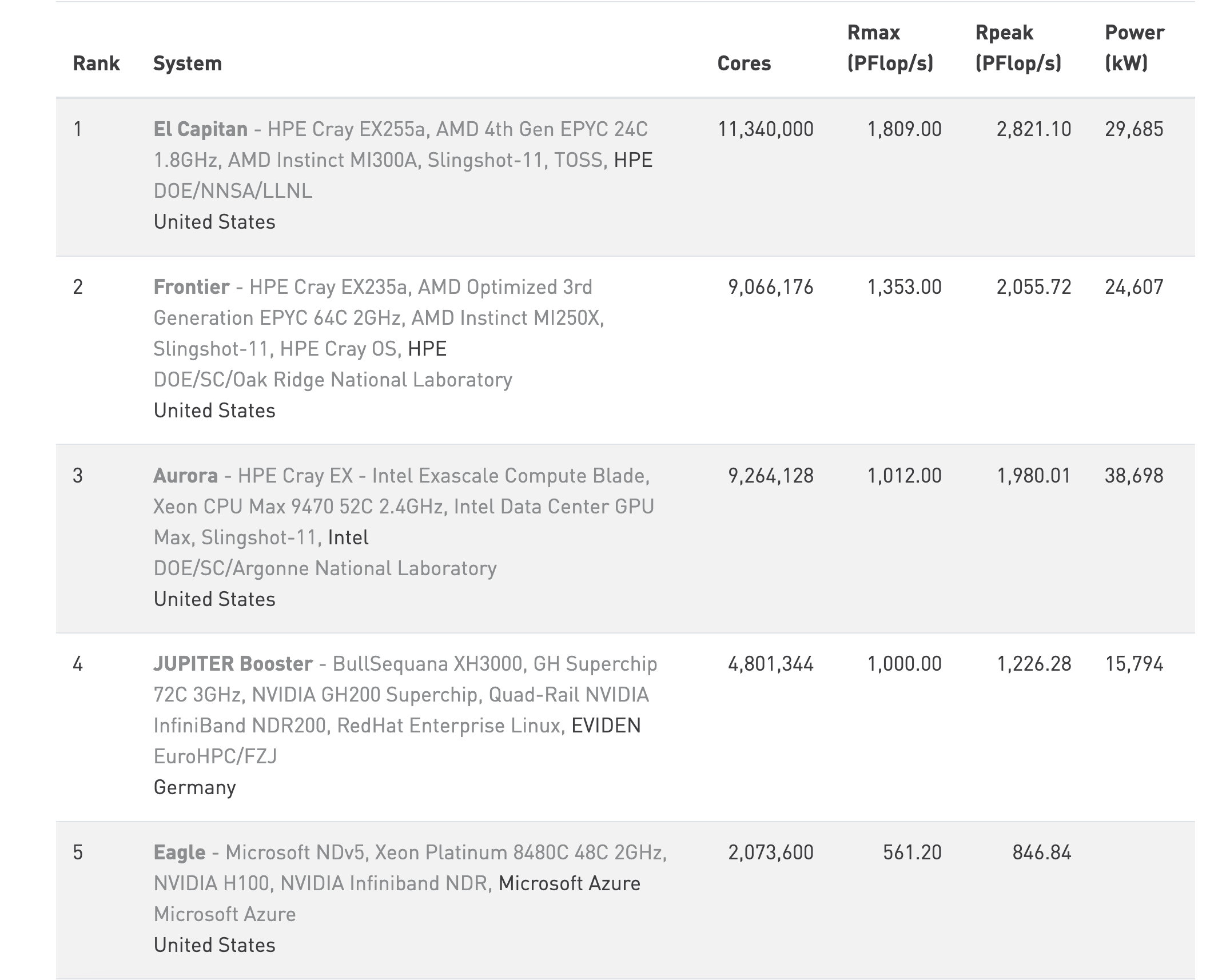This screenshot has height=980, width=1210.
Task: Open the JUPITER Booster system link
Action: [233, 664]
